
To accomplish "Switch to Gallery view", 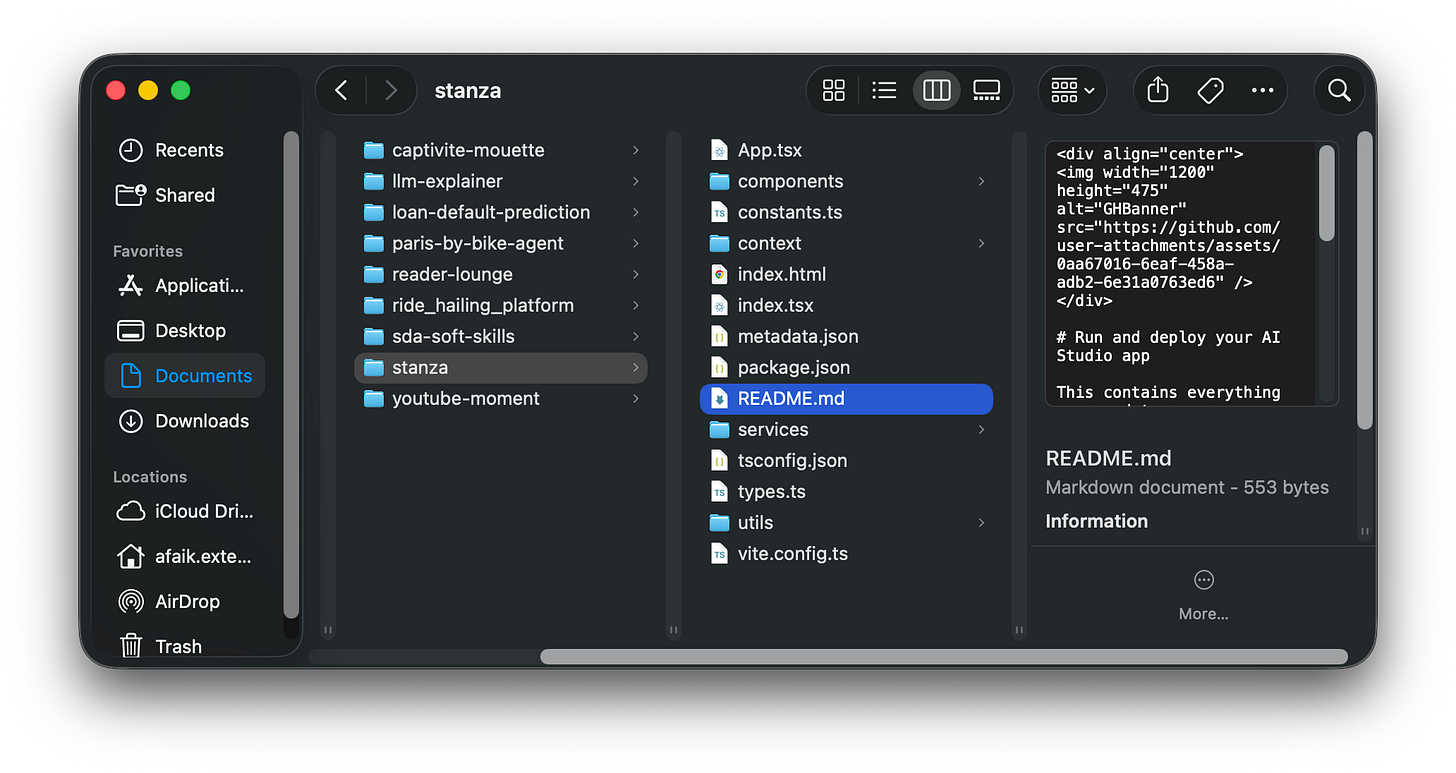I will pyautogui.click(x=986, y=89).
